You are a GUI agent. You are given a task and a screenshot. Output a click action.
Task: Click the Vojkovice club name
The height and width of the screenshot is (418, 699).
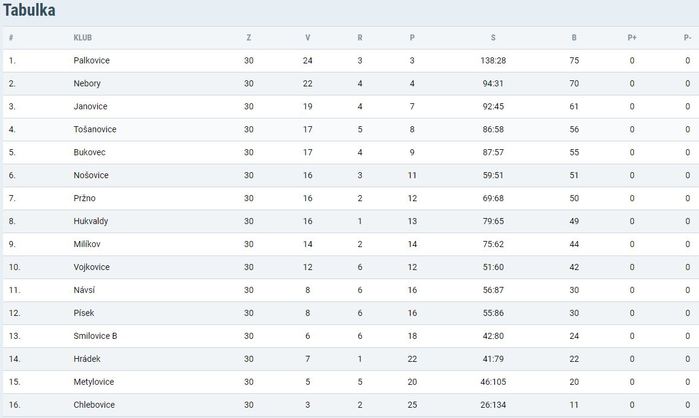pos(91,267)
